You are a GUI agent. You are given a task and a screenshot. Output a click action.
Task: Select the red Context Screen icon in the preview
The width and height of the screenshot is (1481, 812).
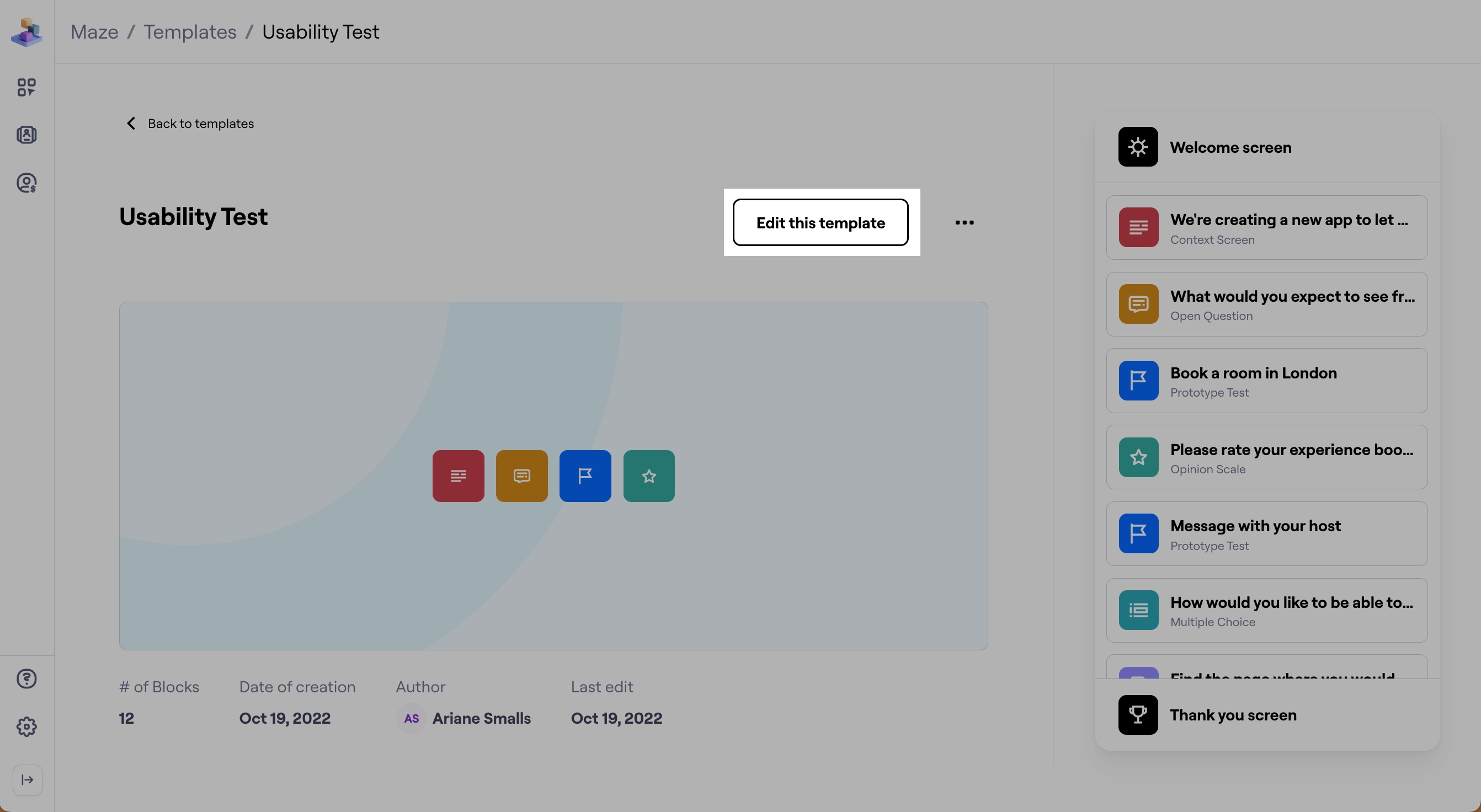pos(458,476)
